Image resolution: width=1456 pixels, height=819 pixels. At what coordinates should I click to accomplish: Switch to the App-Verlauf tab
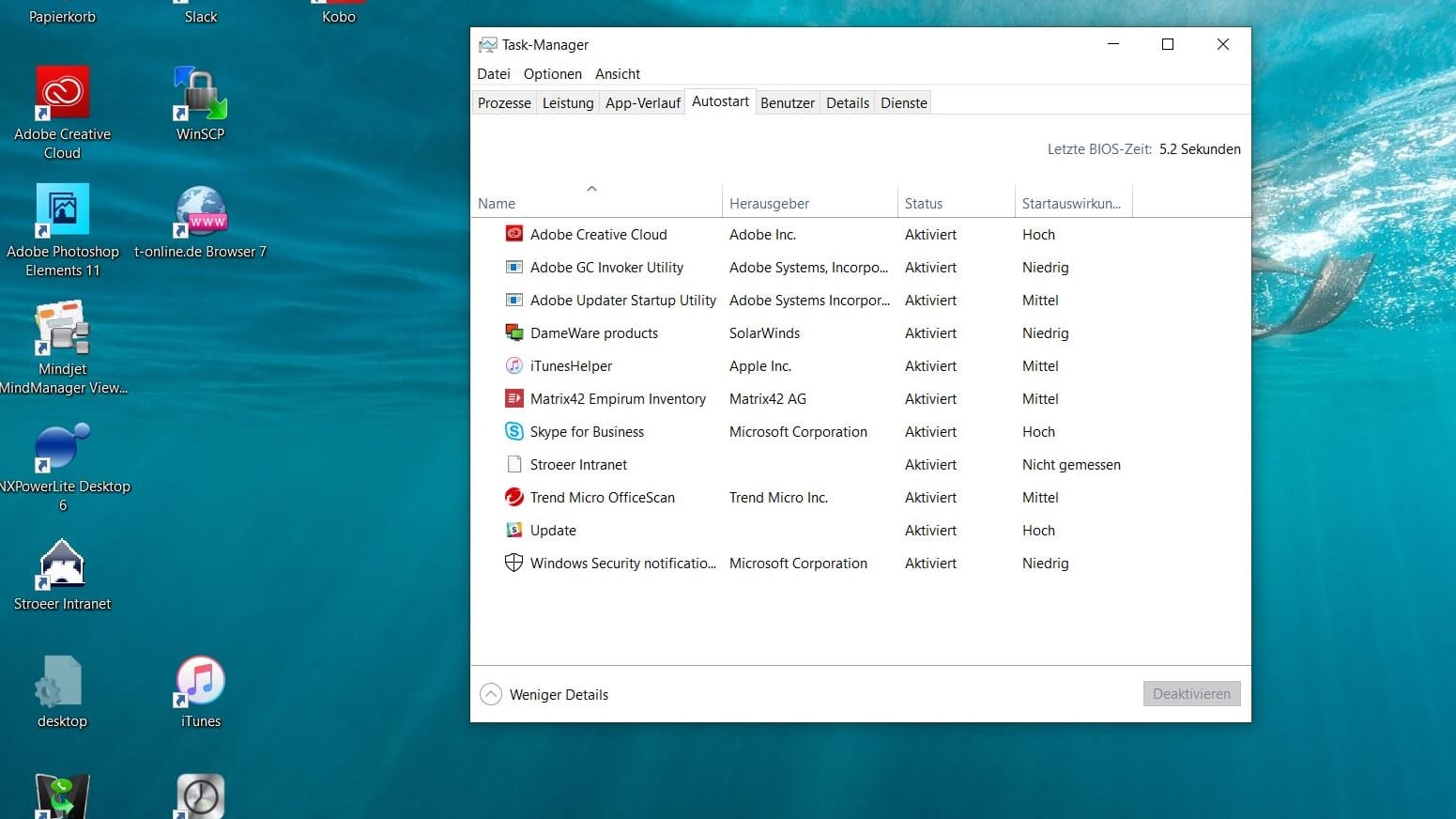tap(643, 103)
